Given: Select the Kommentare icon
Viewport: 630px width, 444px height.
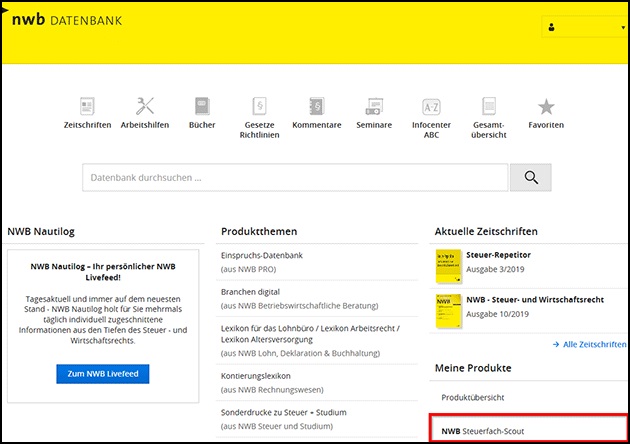Looking at the screenshot, I should [x=316, y=106].
